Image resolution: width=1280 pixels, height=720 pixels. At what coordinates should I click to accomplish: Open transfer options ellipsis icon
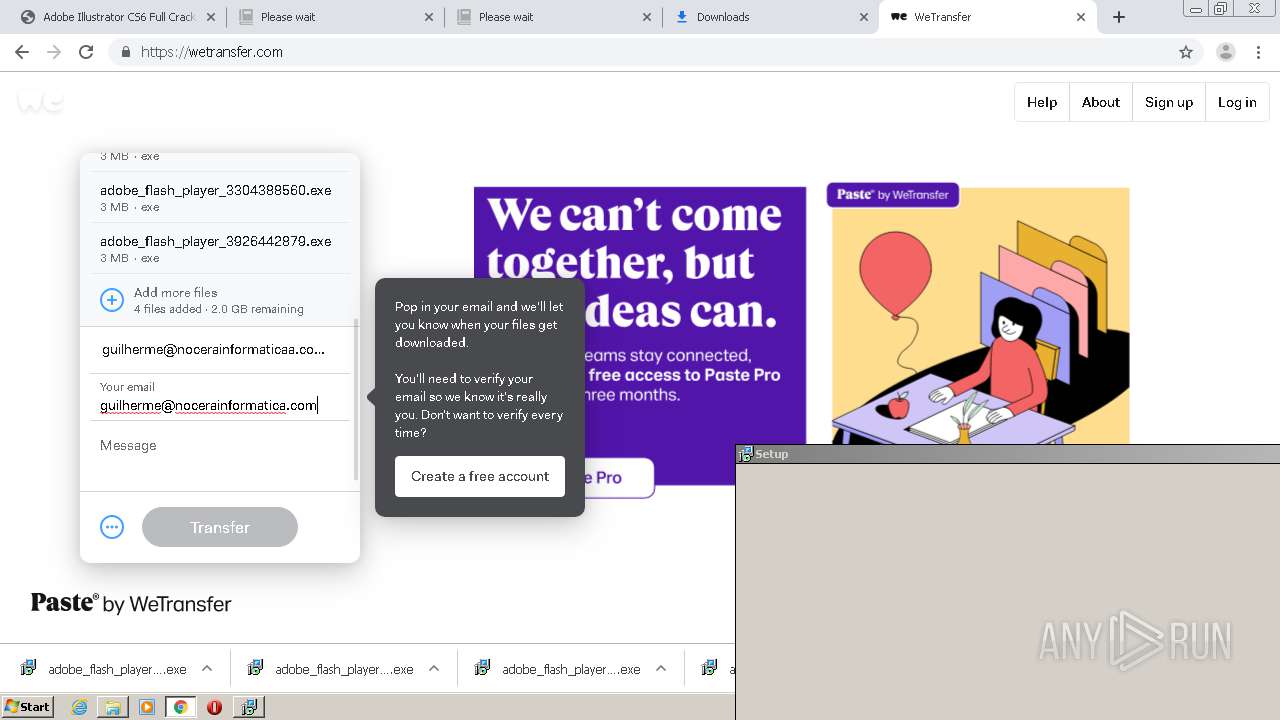[x=112, y=527]
